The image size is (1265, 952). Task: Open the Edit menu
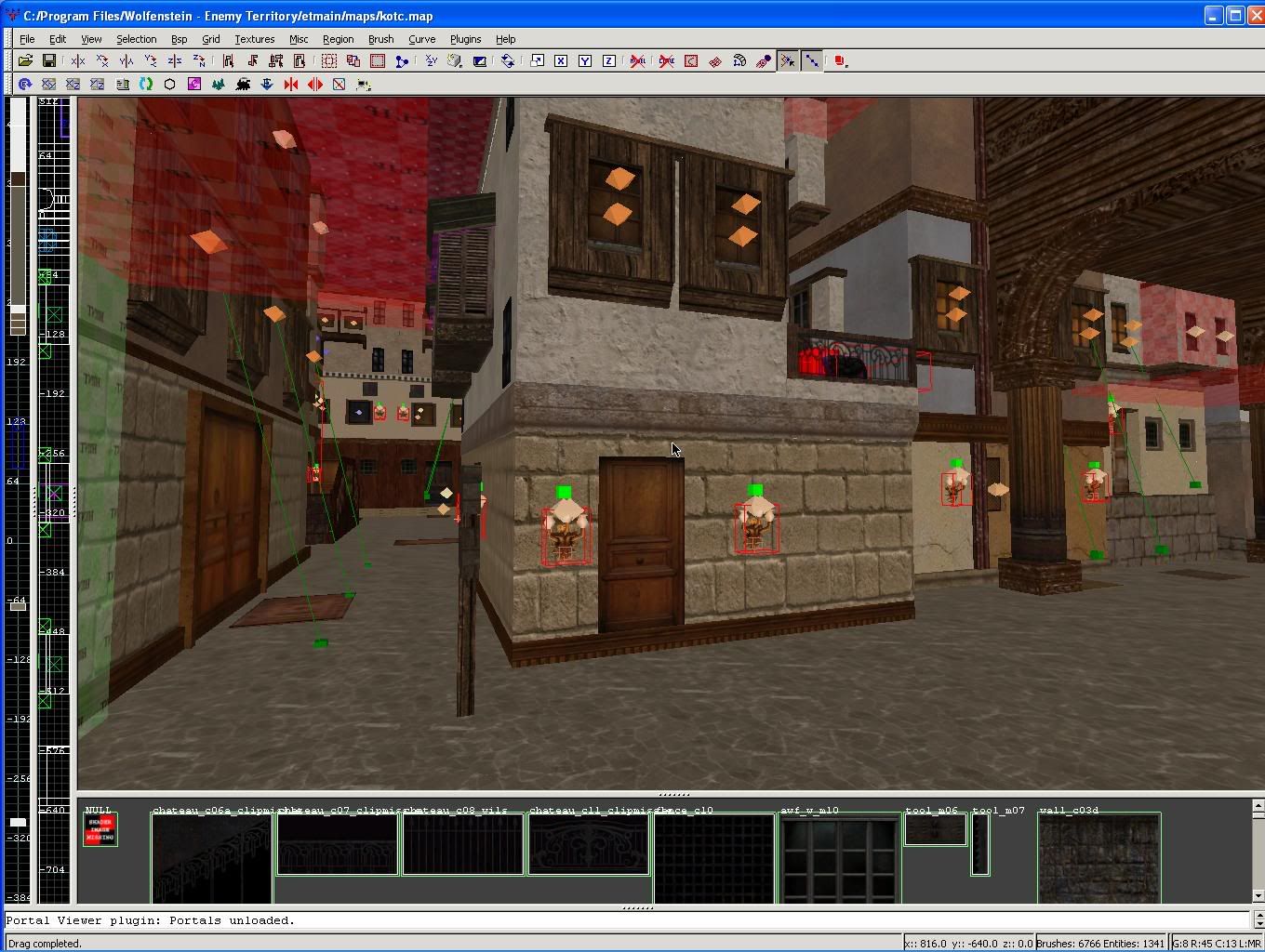(x=58, y=39)
